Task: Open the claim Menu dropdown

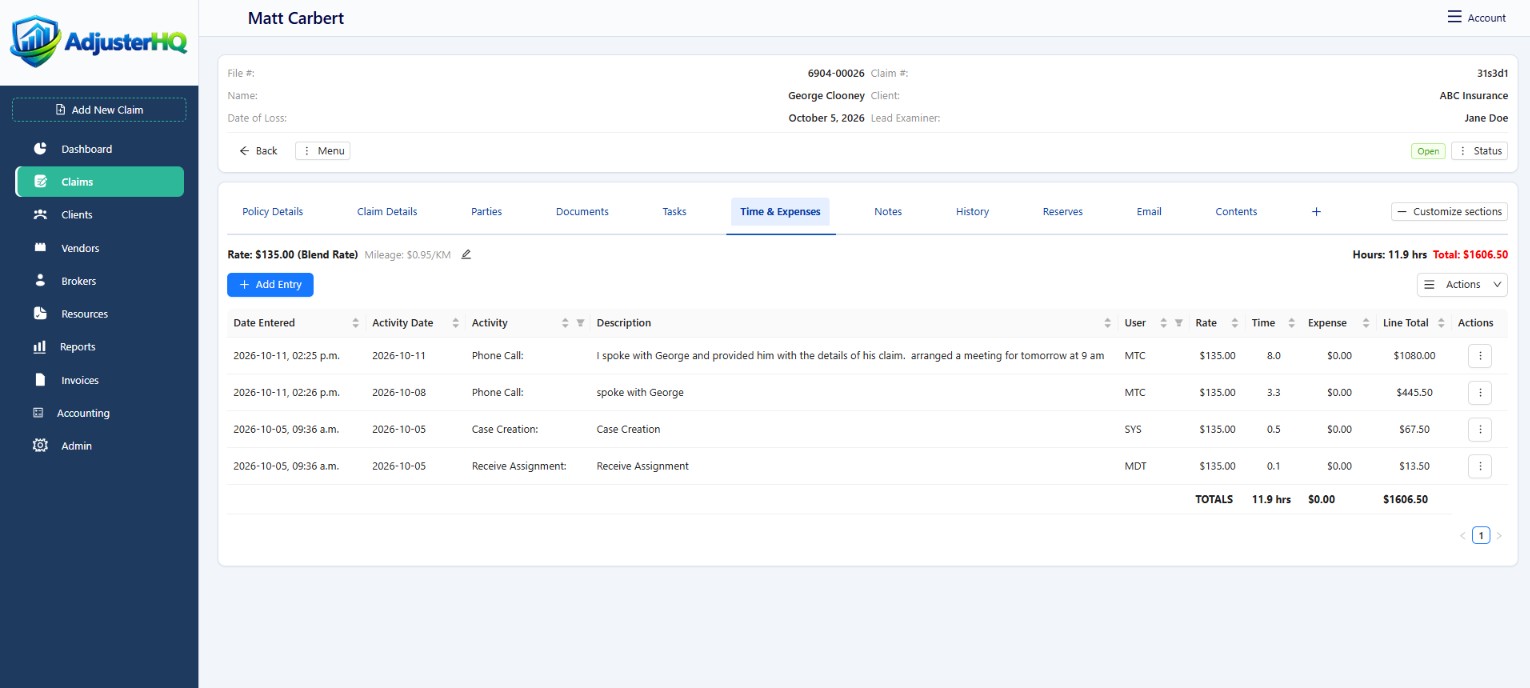Action: (x=322, y=151)
